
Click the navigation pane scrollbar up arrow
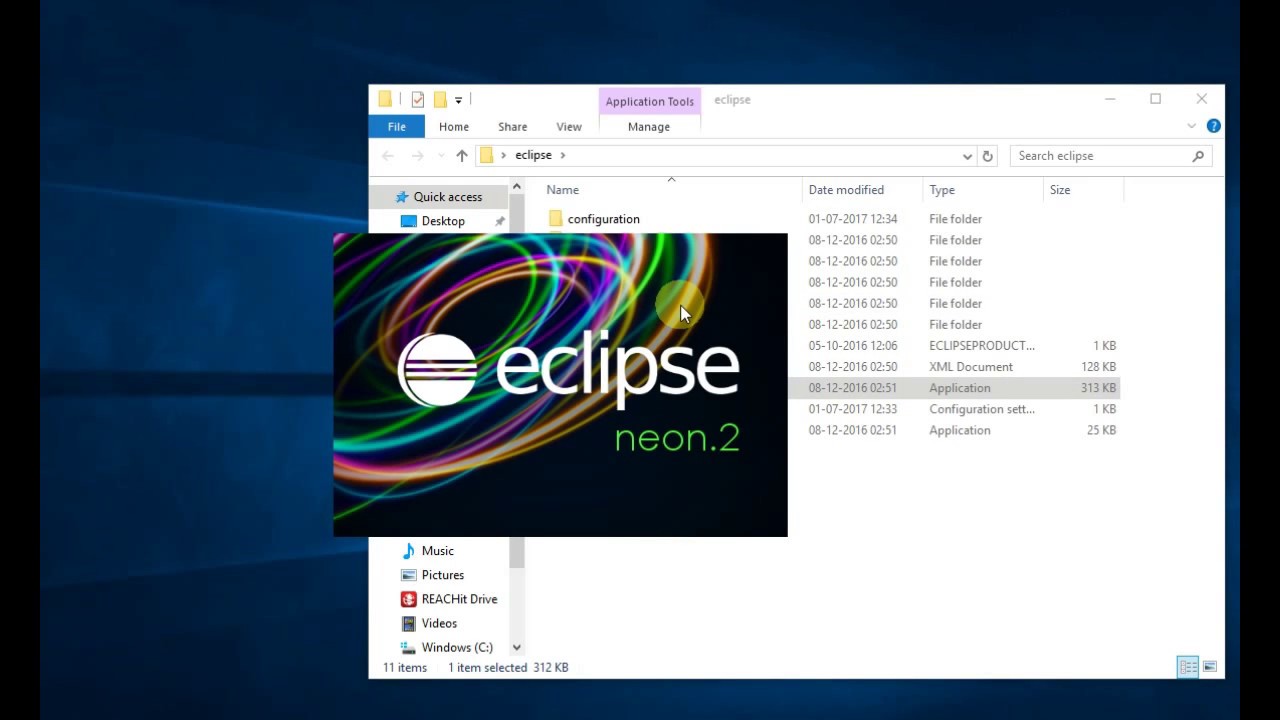[x=517, y=186]
